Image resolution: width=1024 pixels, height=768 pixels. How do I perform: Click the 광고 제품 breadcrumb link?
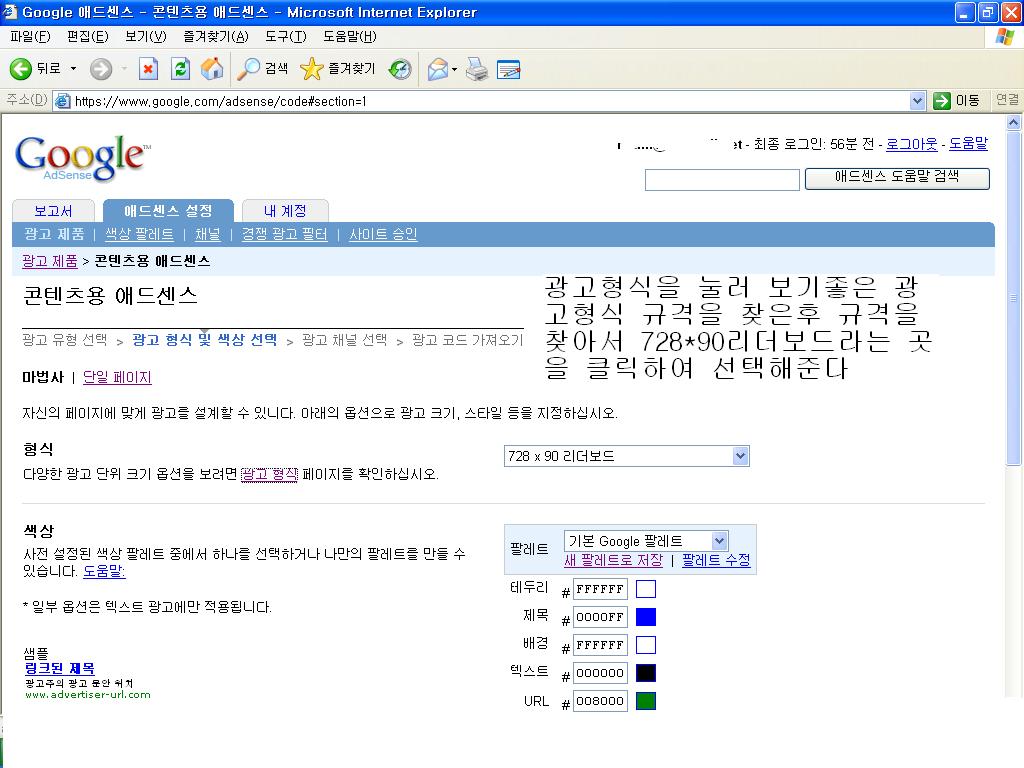(50, 261)
